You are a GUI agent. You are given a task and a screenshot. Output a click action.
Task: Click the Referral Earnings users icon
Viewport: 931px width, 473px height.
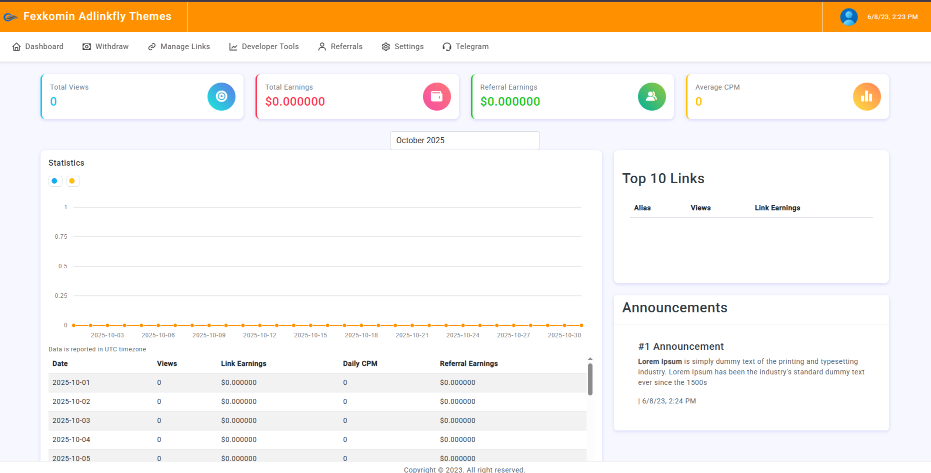point(651,96)
